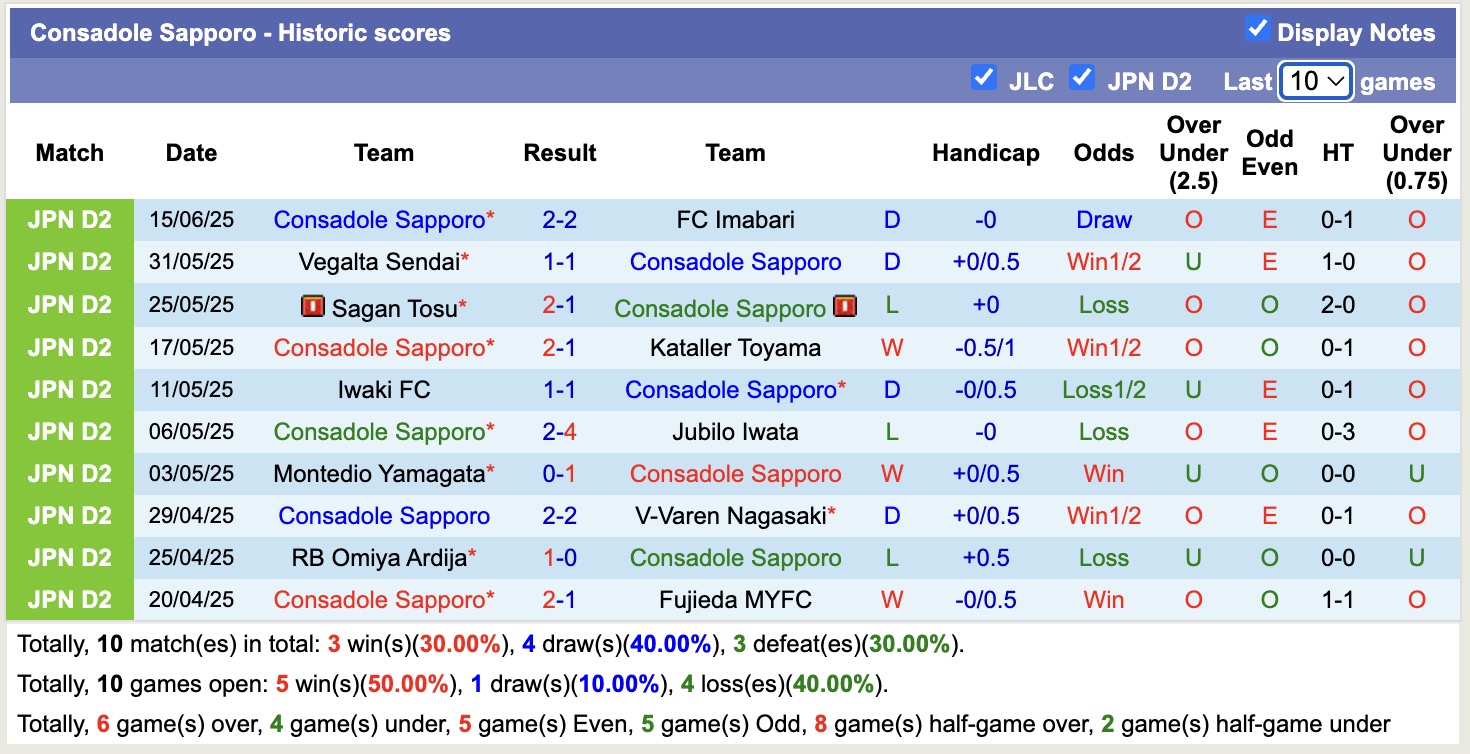
Task: Click the JPN D2 badge on the RB Omiya Ardija row
Action: click(71, 557)
